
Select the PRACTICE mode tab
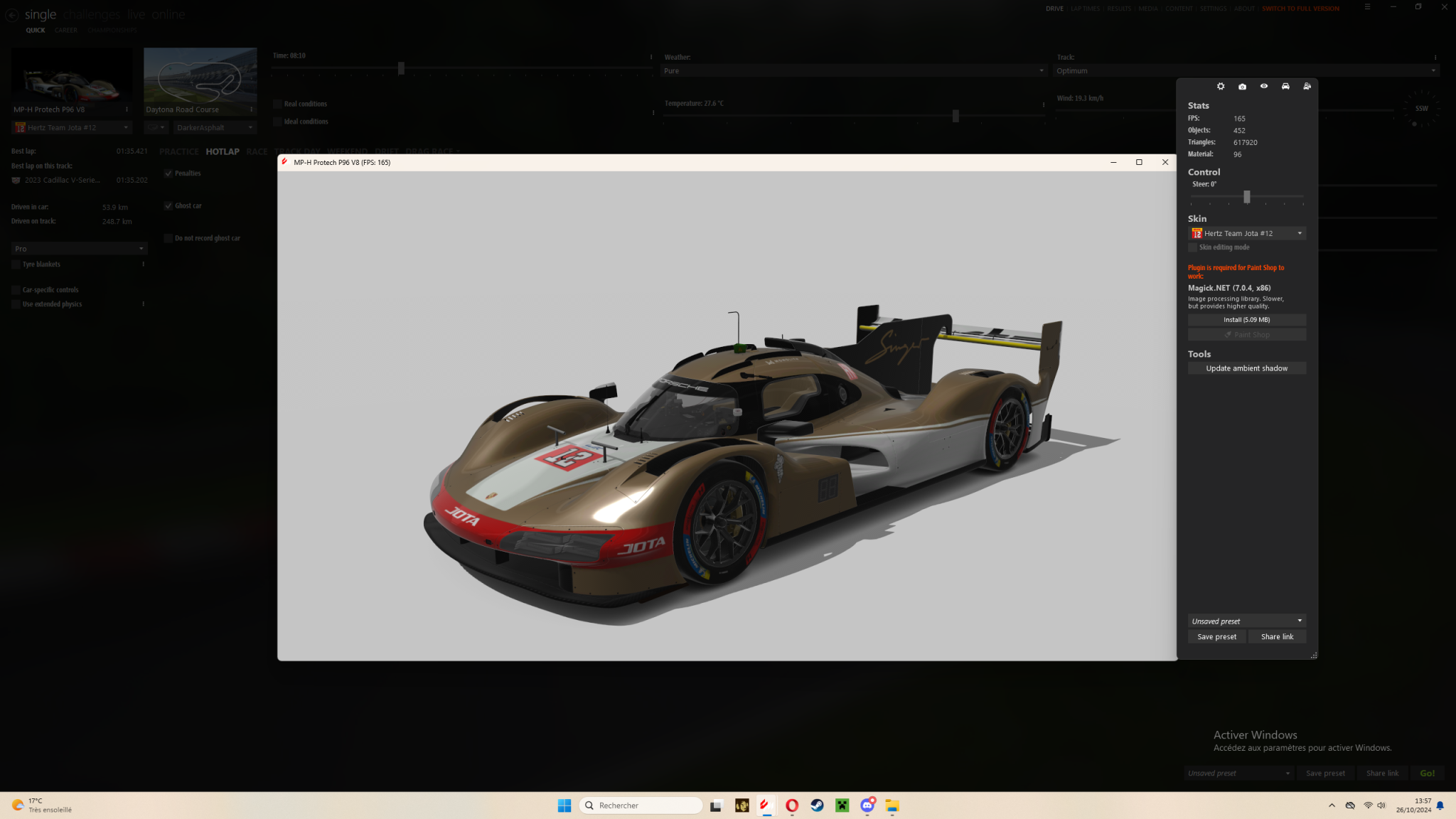[179, 152]
